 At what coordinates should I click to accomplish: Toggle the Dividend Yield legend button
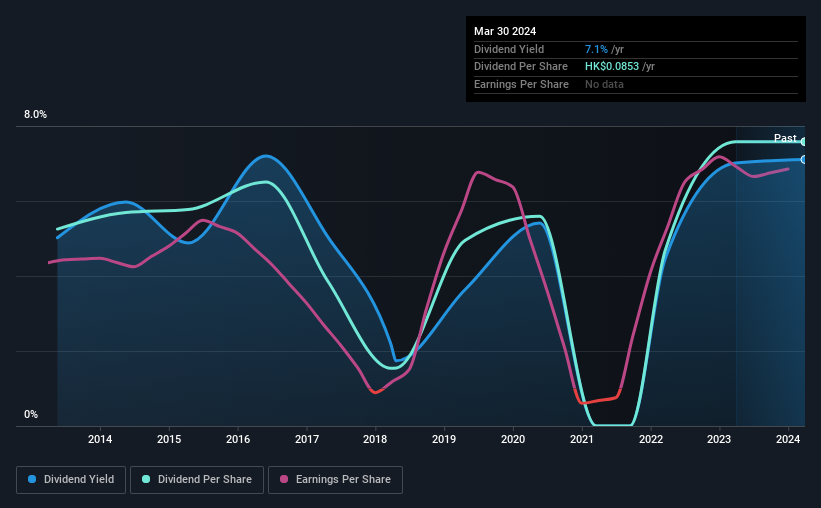[71, 480]
